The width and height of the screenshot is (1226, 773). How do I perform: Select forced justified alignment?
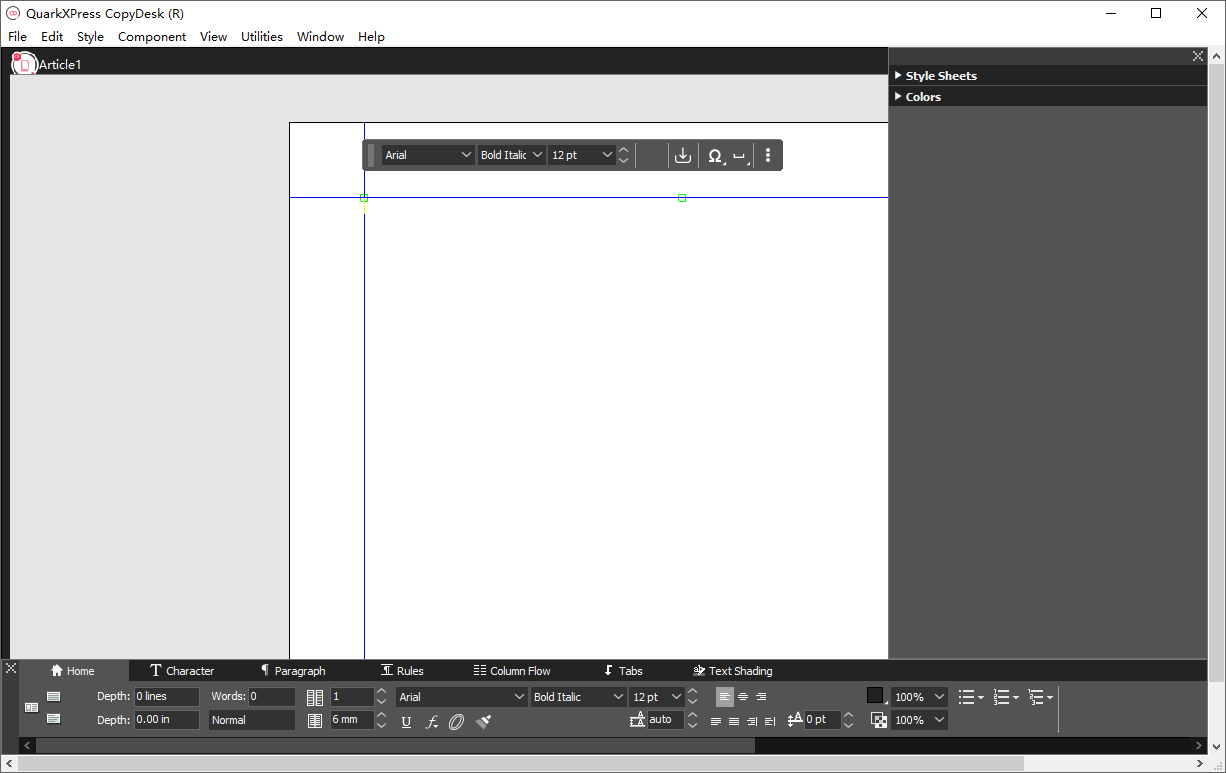pos(734,721)
